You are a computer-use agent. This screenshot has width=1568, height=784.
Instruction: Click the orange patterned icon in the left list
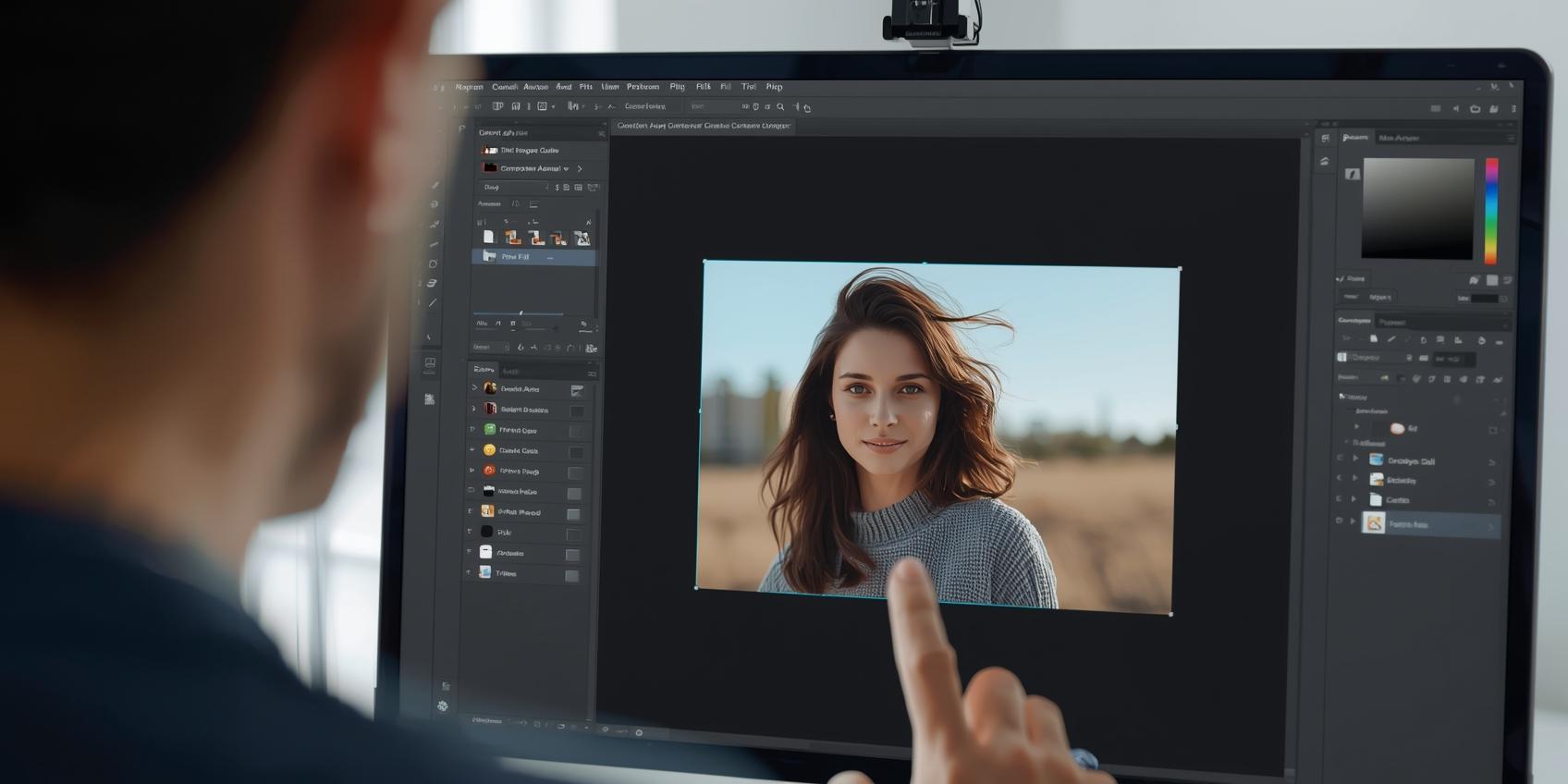(x=488, y=511)
